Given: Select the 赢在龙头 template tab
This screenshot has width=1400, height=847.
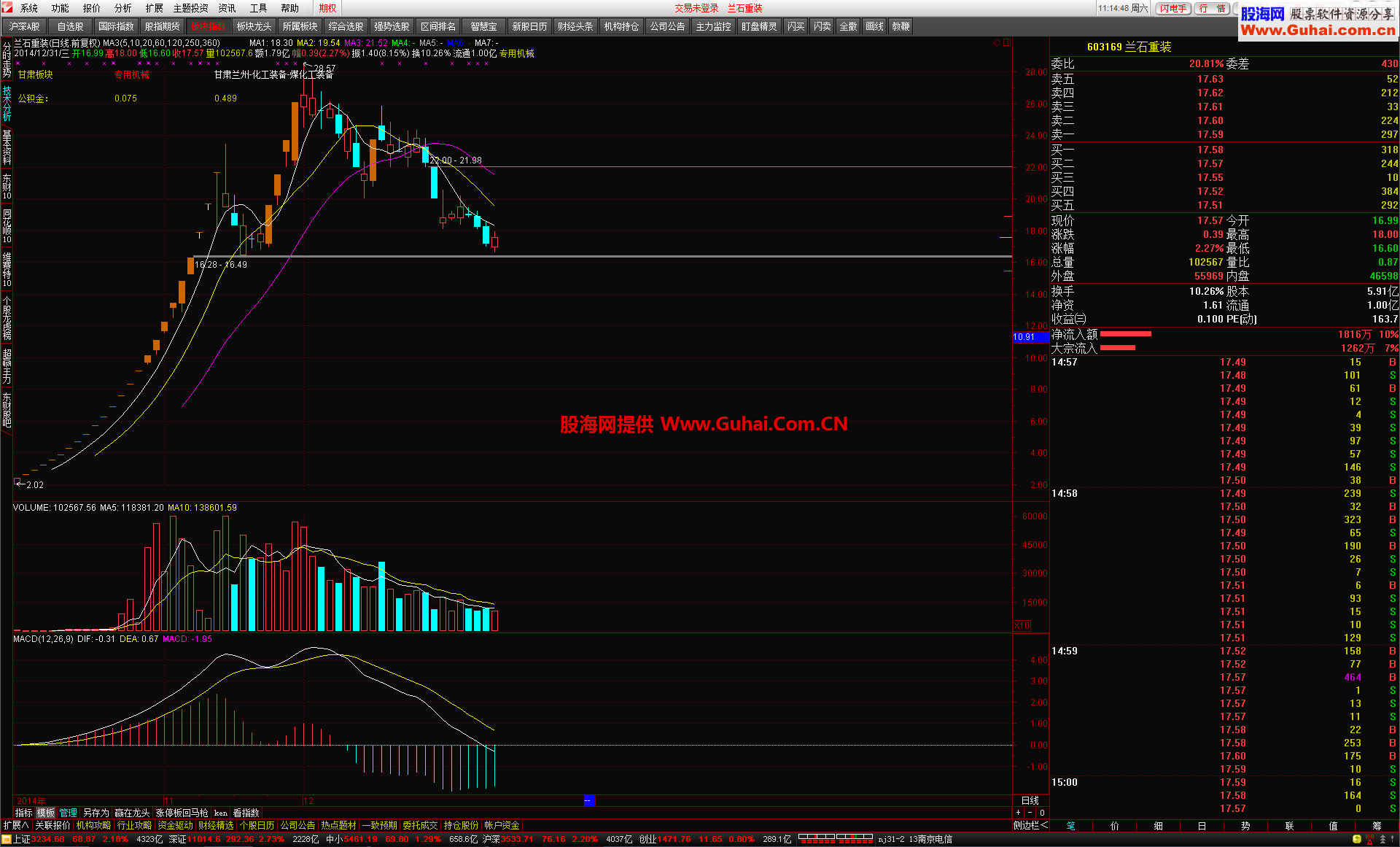Looking at the screenshot, I should (132, 813).
